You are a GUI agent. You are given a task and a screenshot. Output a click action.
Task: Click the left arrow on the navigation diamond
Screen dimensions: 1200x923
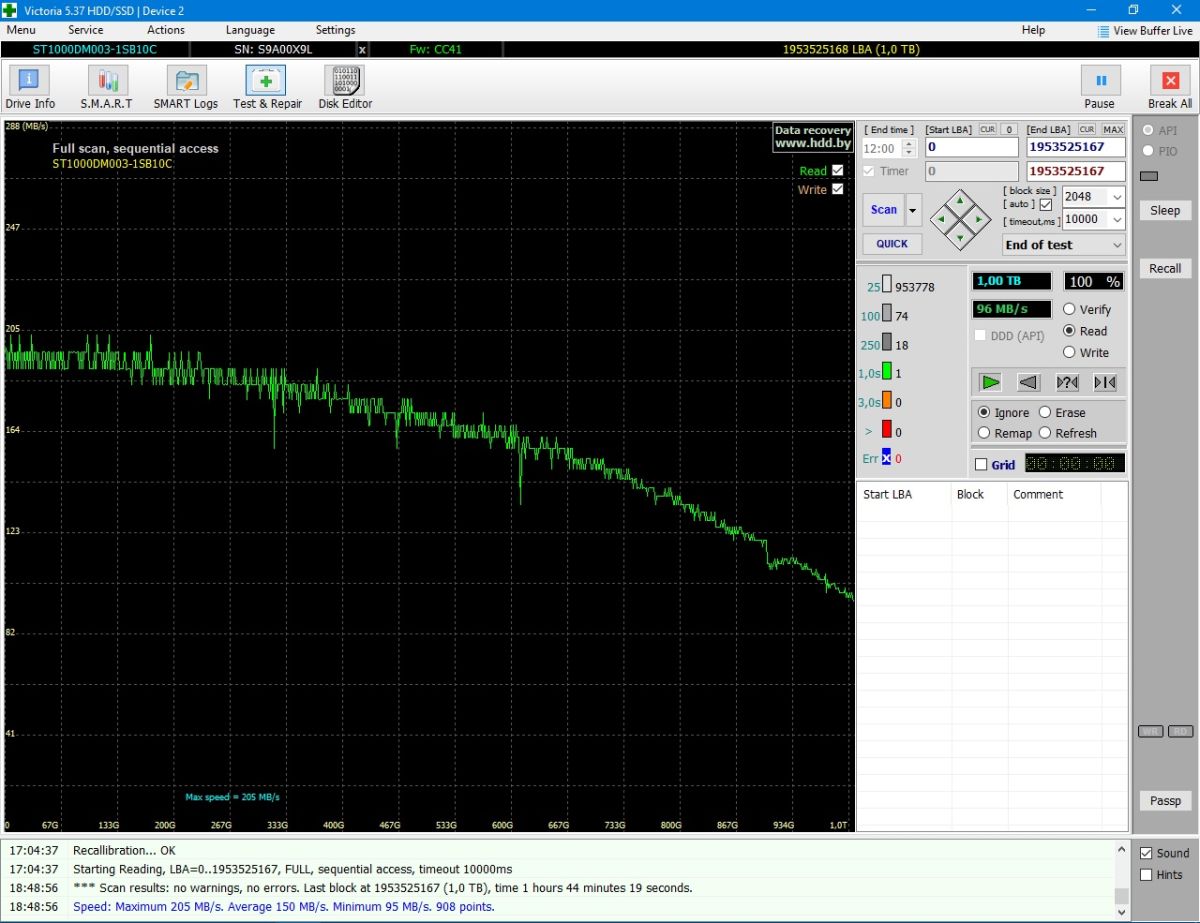click(x=941, y=219)
